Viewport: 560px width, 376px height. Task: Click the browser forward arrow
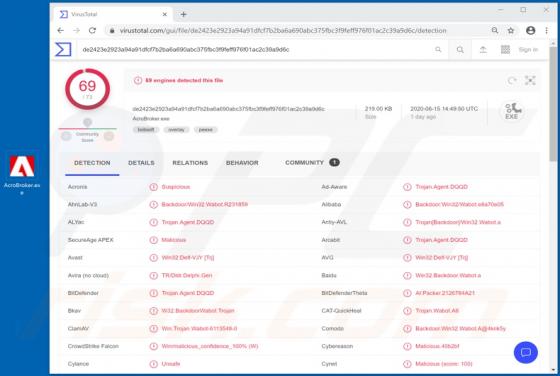(x=76, y=31)
